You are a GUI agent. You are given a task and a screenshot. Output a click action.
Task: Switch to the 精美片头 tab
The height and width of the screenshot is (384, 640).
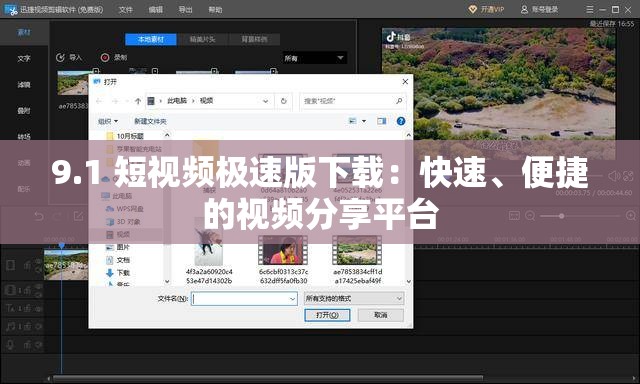[202, 39]
